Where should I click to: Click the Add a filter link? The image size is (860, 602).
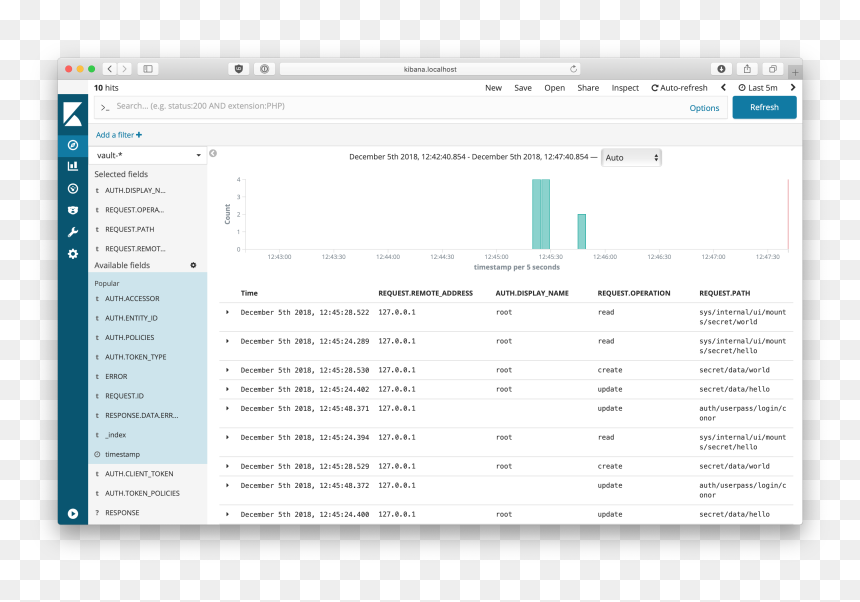click(x=119, y=135)
